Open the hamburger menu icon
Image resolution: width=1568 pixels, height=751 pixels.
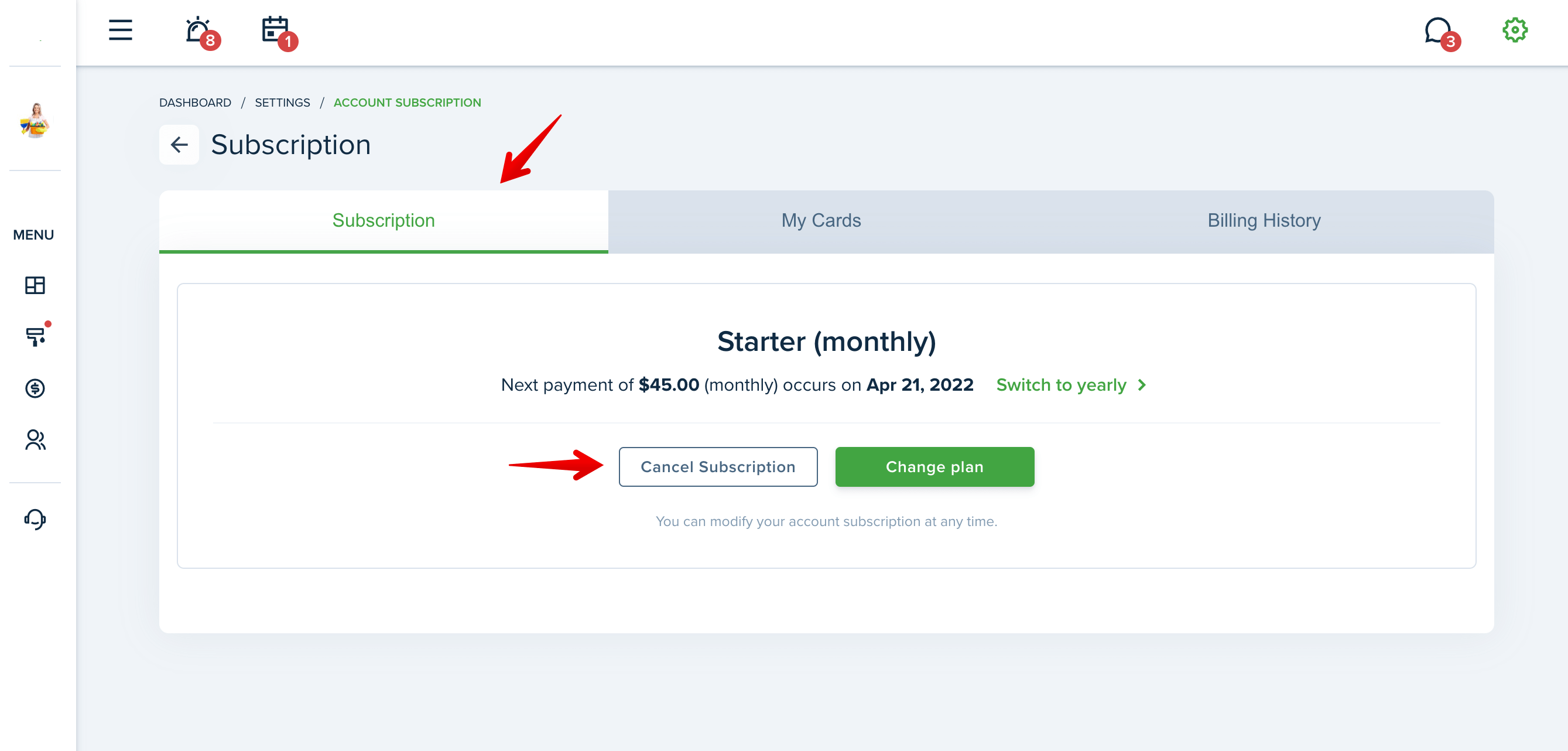[x=121, y=30]
